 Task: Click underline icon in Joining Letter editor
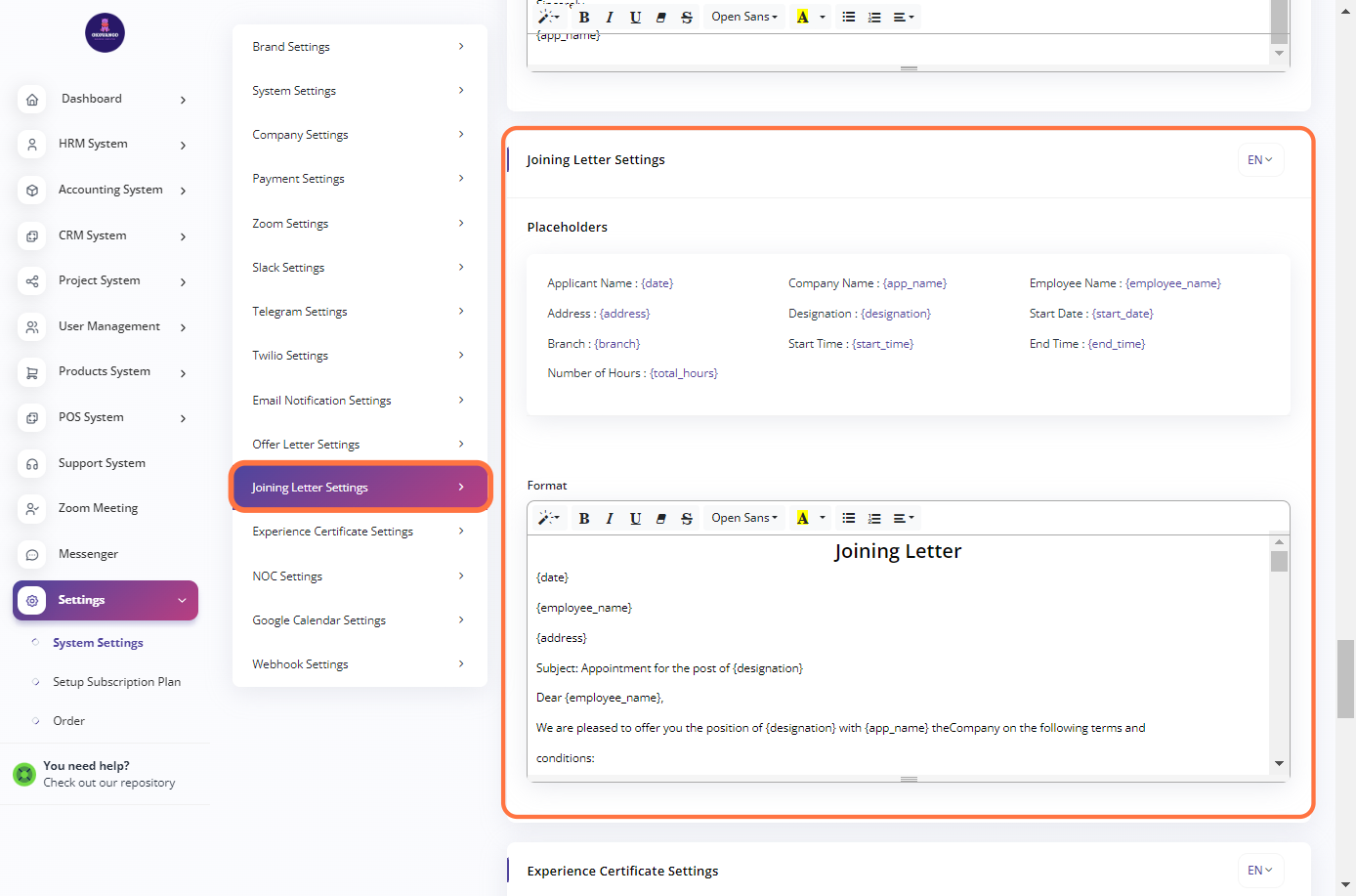635,519
